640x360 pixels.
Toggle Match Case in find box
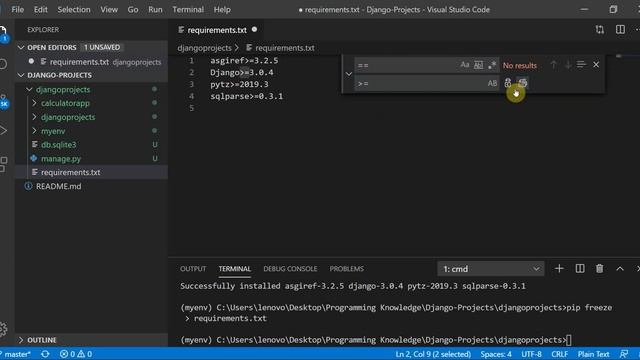point(464,65)
